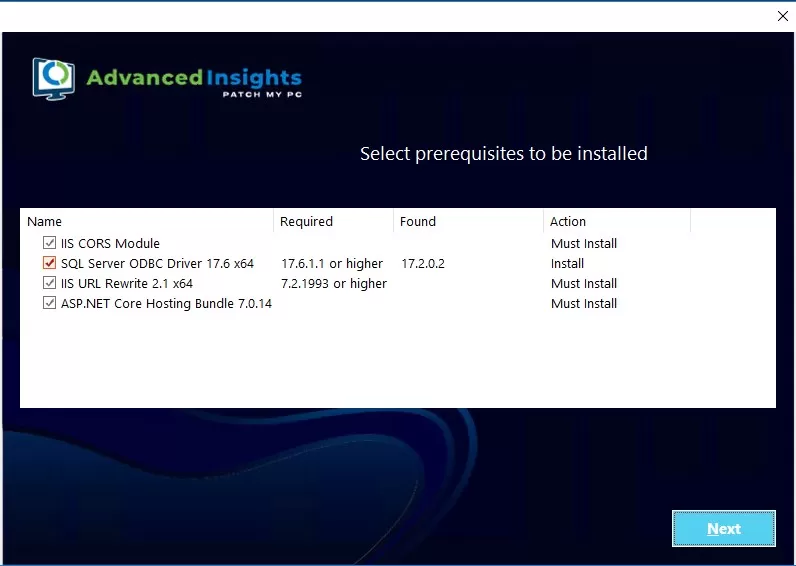Select the ASP.NET Core Hosting Bundle 7.0.14 text
This screenshot has height=566, width=796.
[x=167, y=304]
